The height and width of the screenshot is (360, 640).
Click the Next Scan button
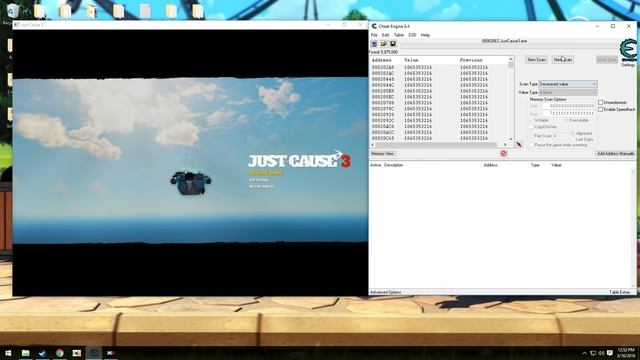(563, 60)
